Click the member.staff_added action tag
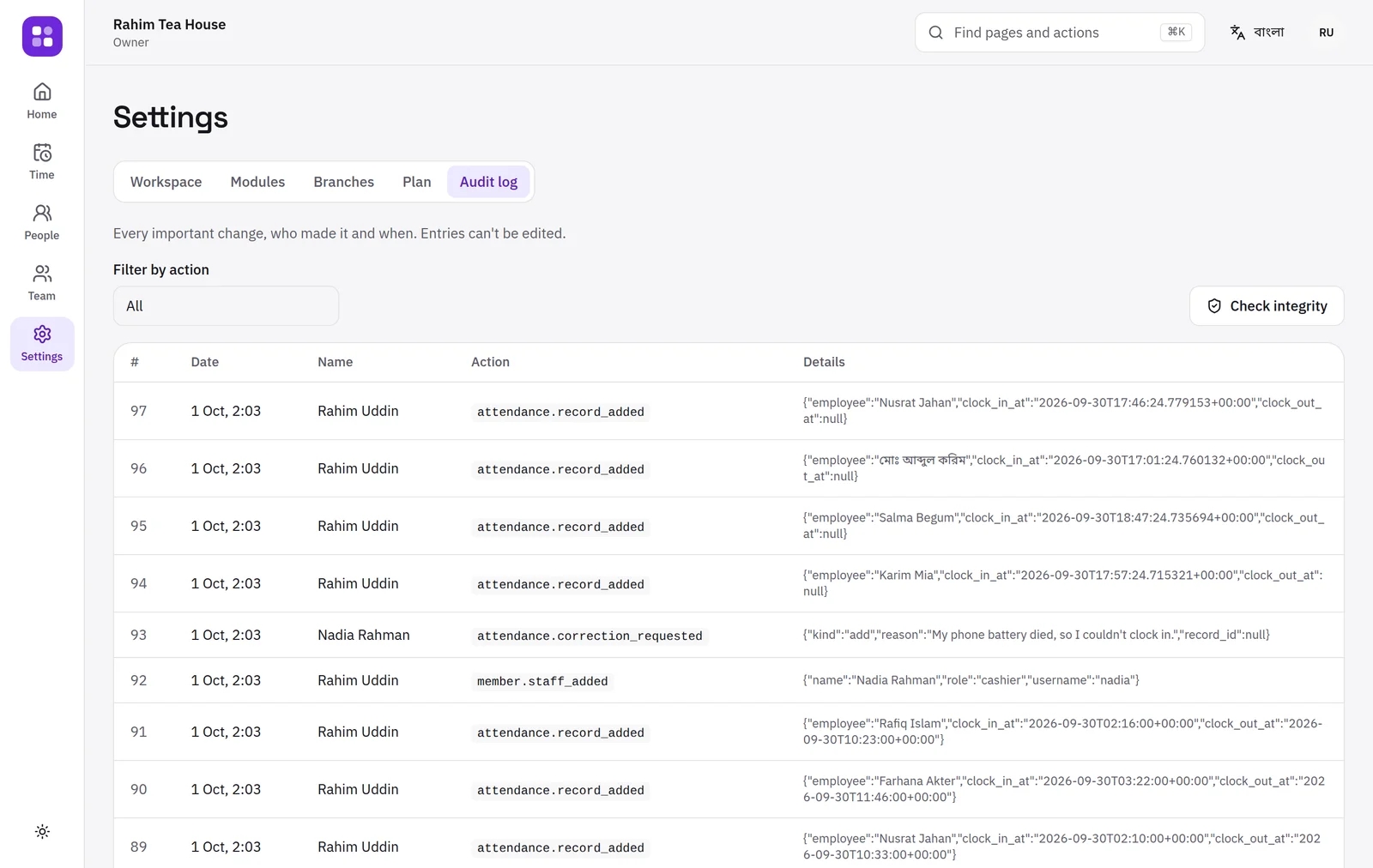The image size is (1373, 868). [542, 681]
